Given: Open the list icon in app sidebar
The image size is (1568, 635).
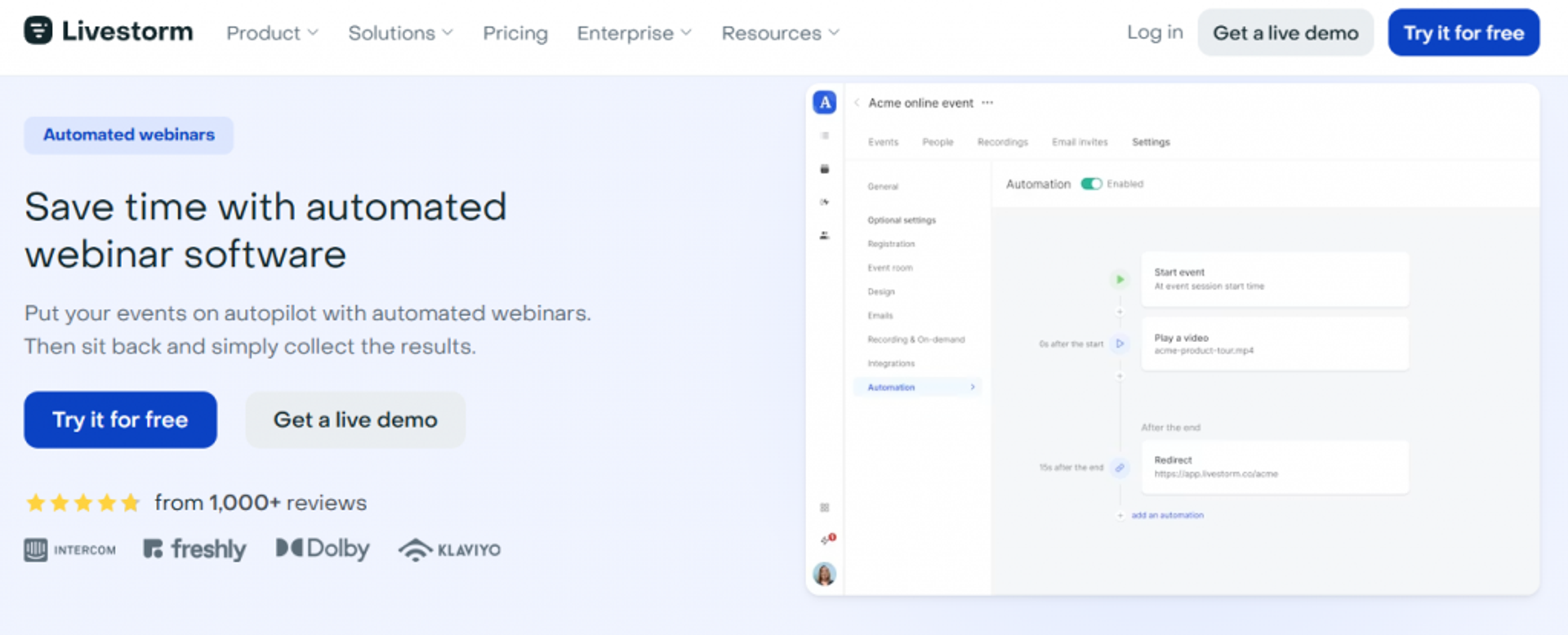Looking at the screenshot, I should pyautogui.click(x=825, y=135).
